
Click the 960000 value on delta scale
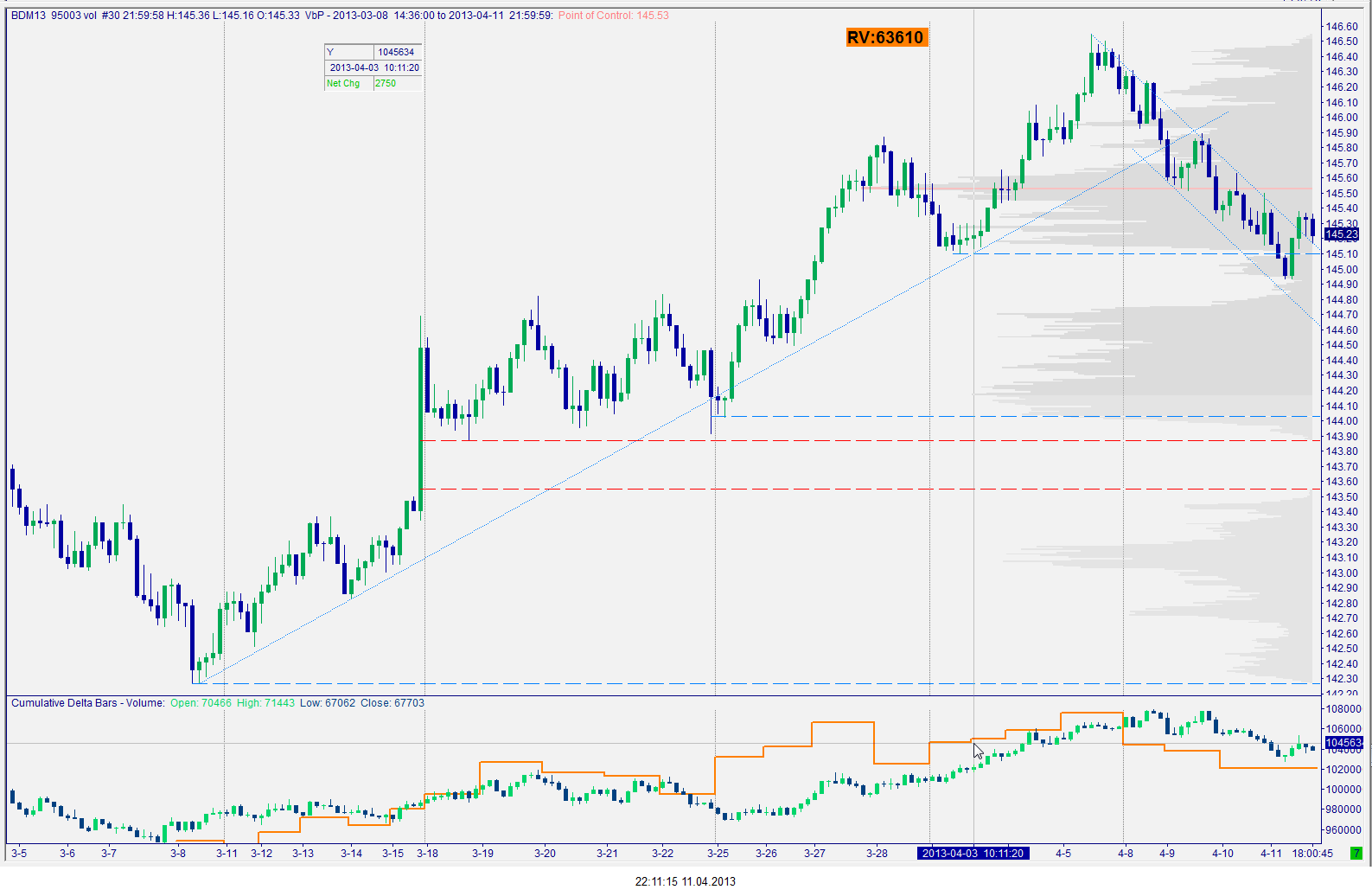click(x=1344, y=830)
